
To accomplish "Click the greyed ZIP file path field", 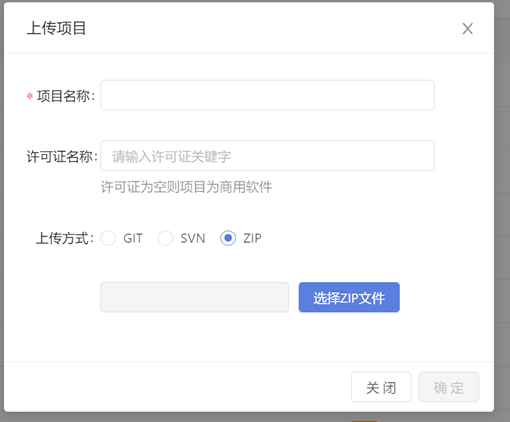I will click(195, 297).
